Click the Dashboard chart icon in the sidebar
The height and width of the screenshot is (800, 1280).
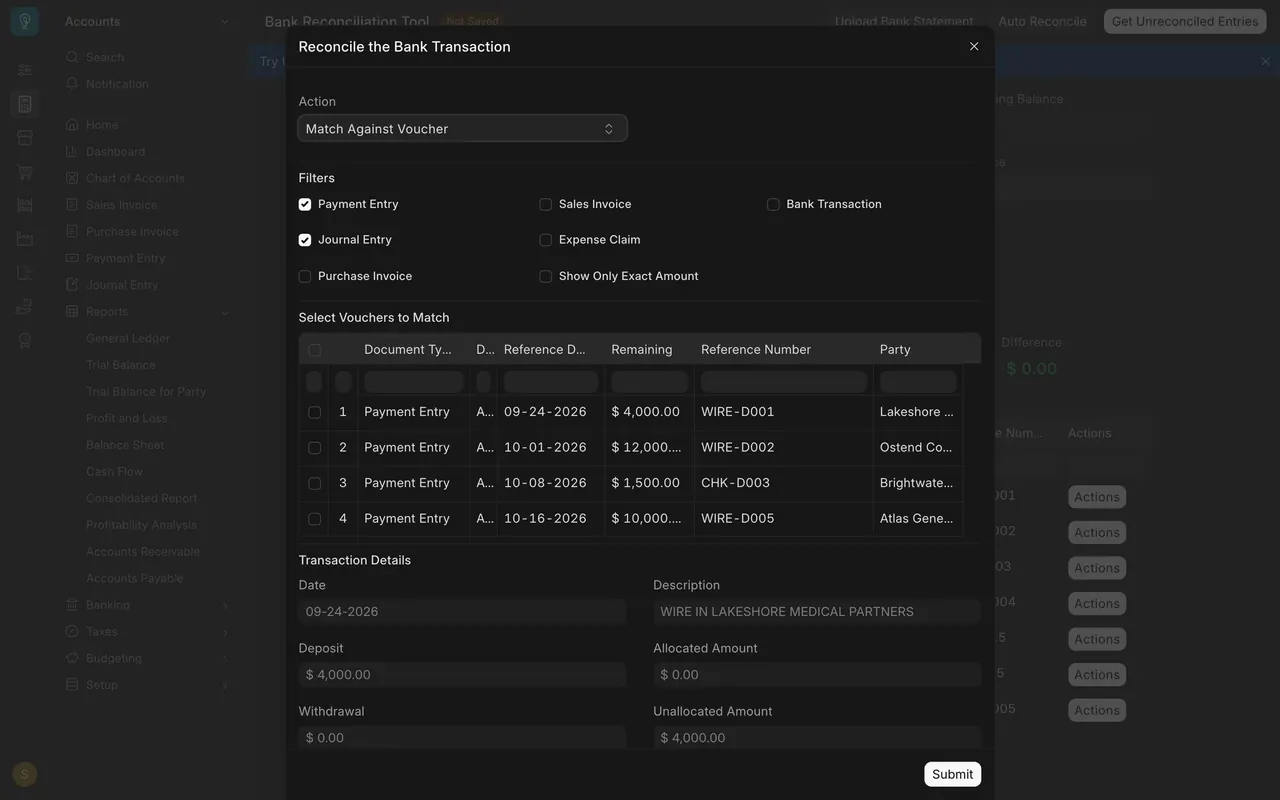pyautogui.click(x=72, y=152)
